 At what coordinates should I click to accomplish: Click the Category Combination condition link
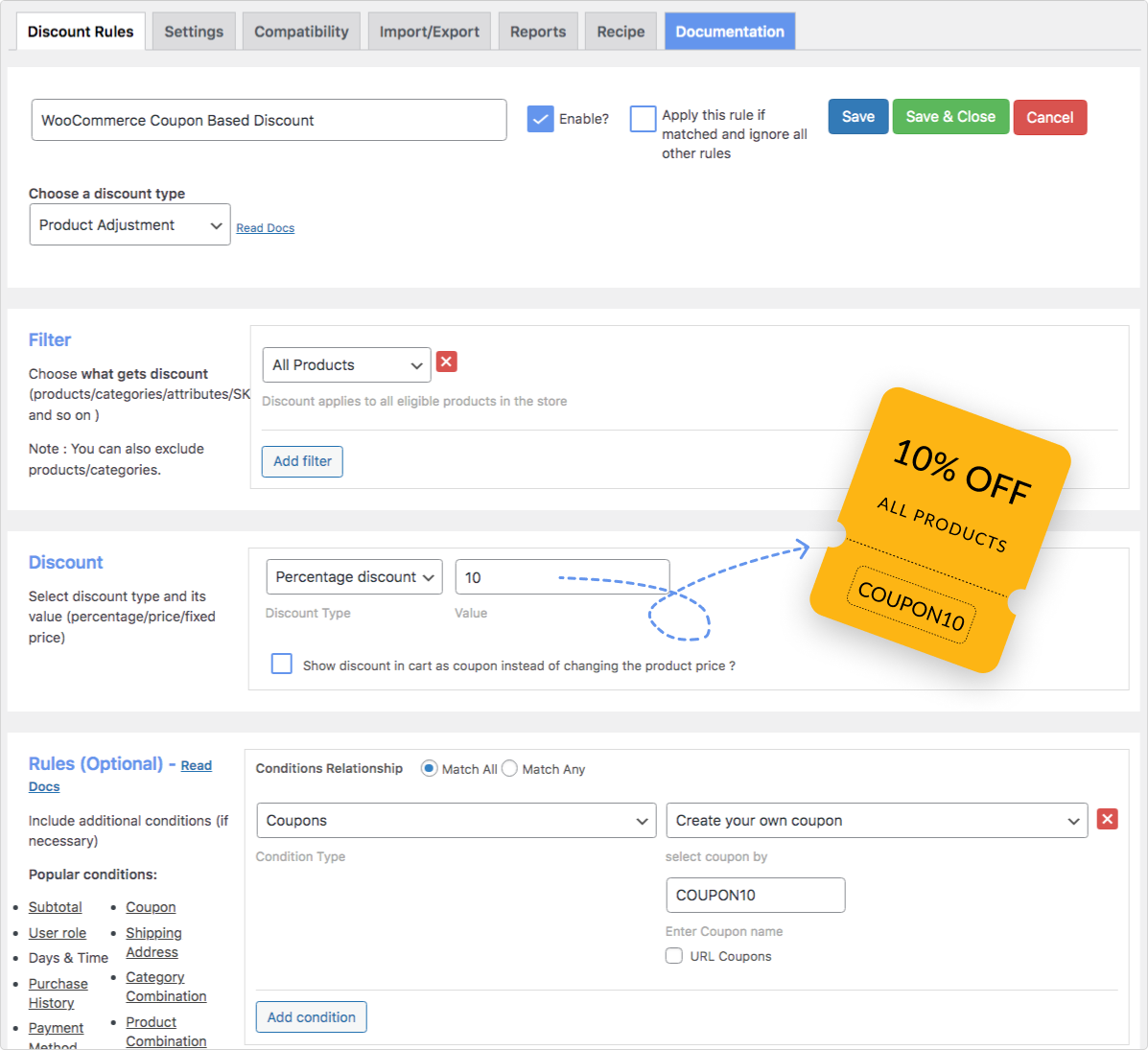(166, 987)
